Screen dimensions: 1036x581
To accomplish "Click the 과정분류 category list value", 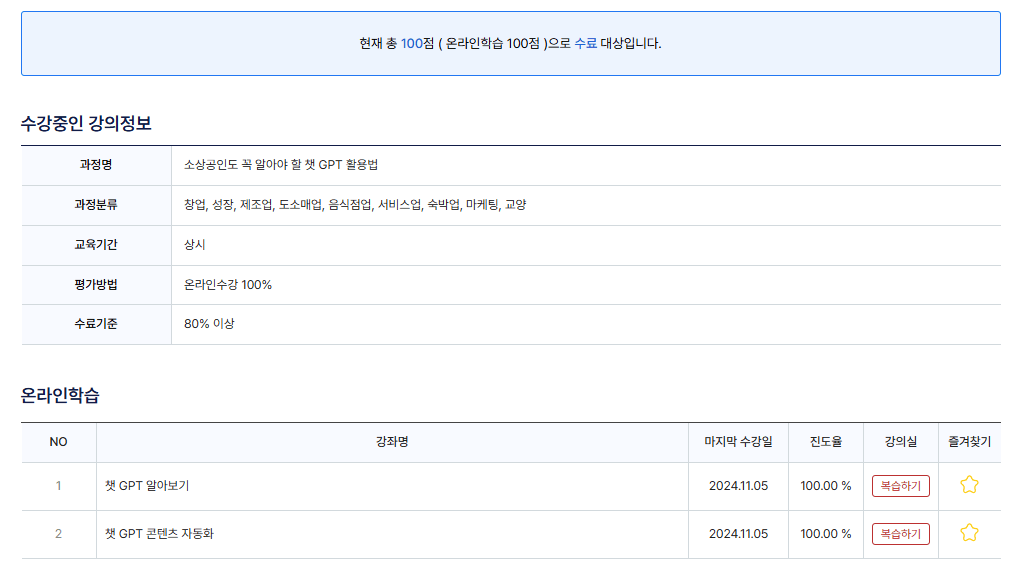I will pos(355,205).
